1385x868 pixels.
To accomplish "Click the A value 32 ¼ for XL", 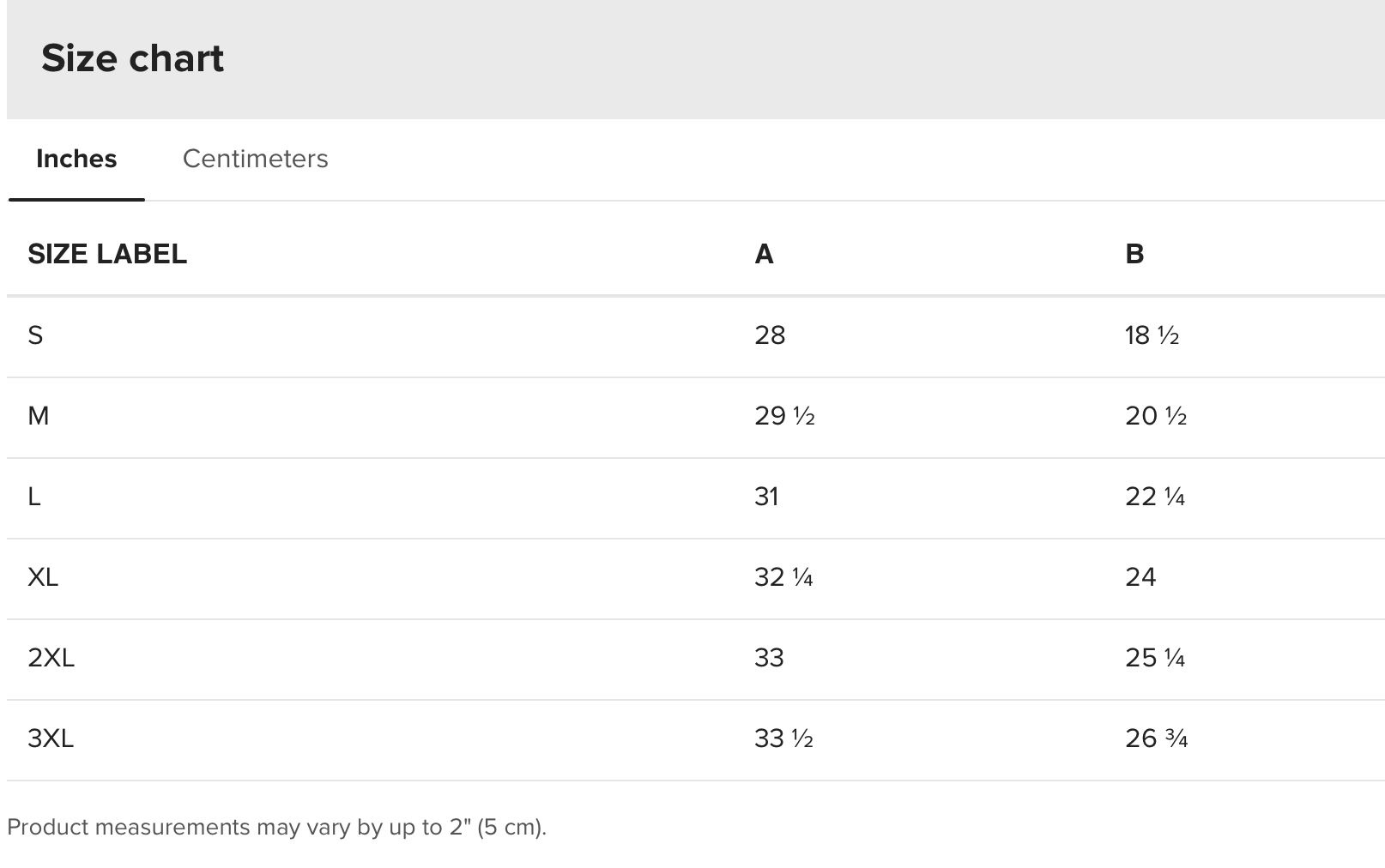I will pos(783,577).
